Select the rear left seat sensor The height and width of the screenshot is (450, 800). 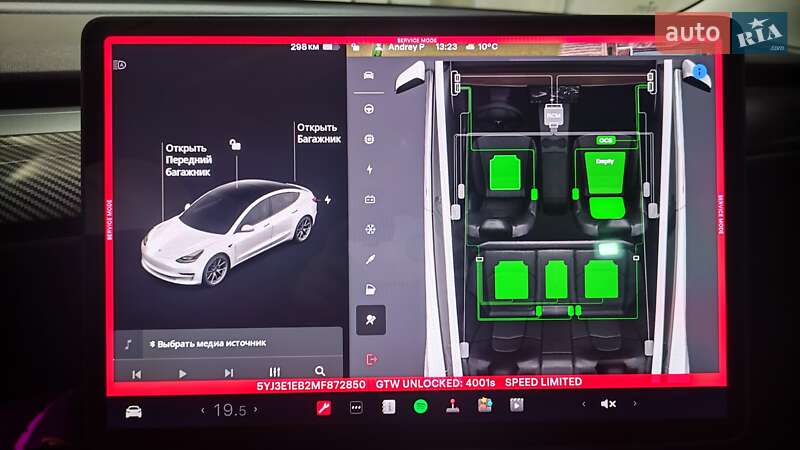pyautogui.click(x=511, y=280)
